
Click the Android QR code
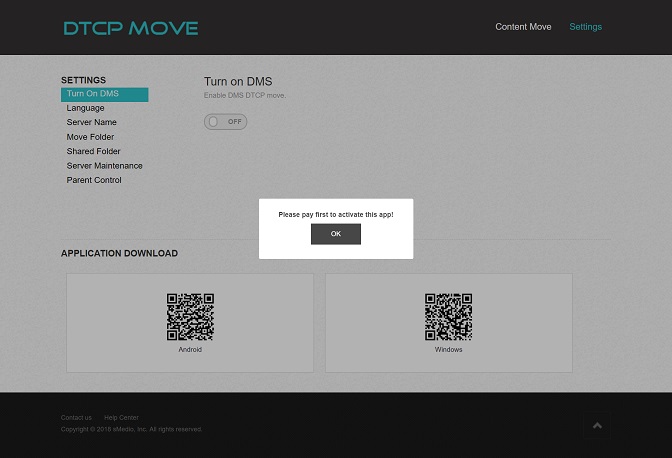(190, 317)
